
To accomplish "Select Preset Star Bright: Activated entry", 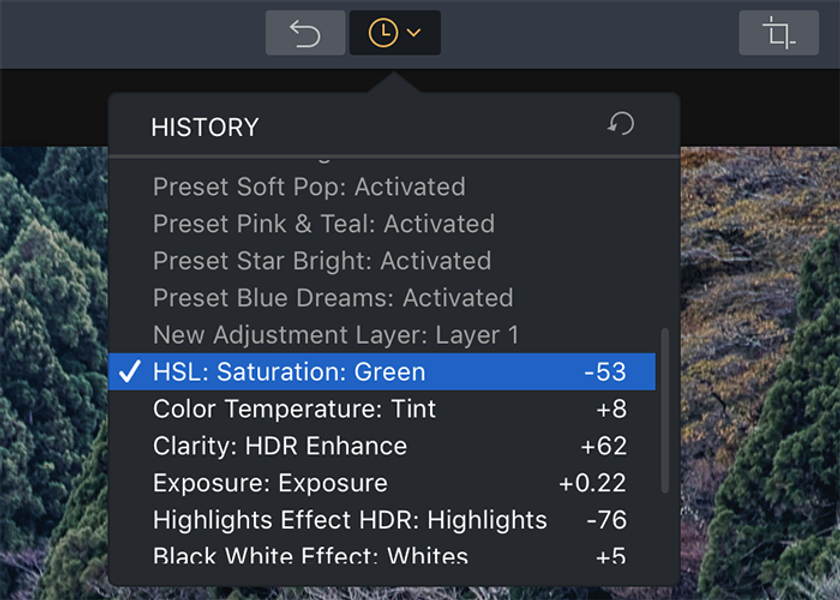I will pos(382,261).
